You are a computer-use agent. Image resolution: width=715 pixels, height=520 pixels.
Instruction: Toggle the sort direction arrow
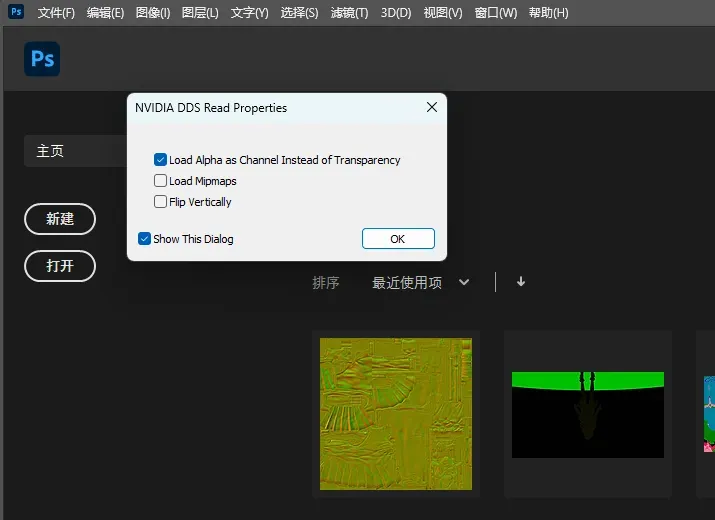(x=521, y=282)
